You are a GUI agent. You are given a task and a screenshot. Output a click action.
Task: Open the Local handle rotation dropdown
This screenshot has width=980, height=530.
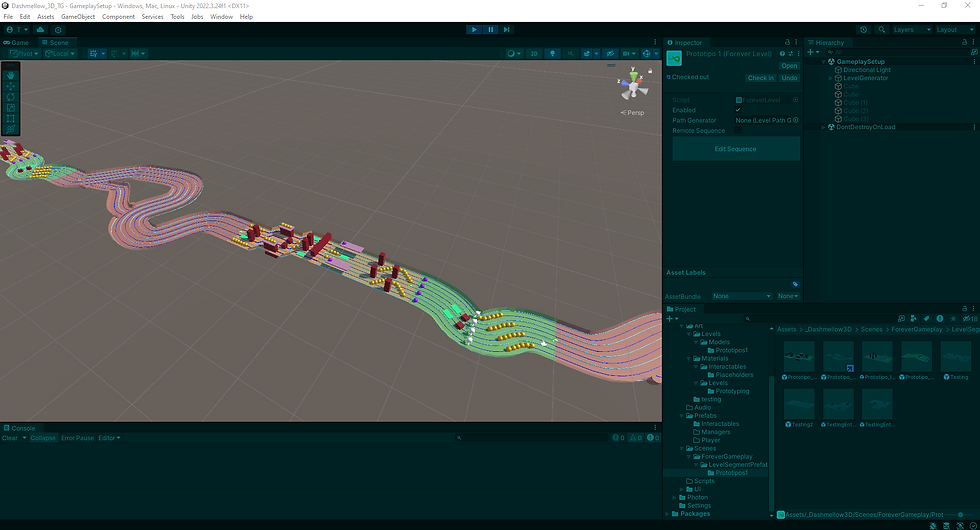click(x=59, y=54)
